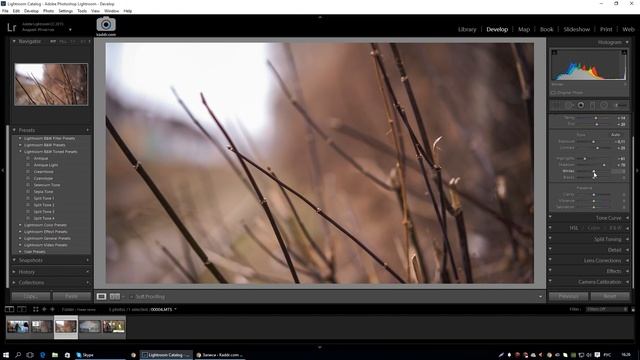The height and width of the screenshot is (360, 640).
Task: Switch to Loupe view in toolbar
Action: tap(101, 296)
